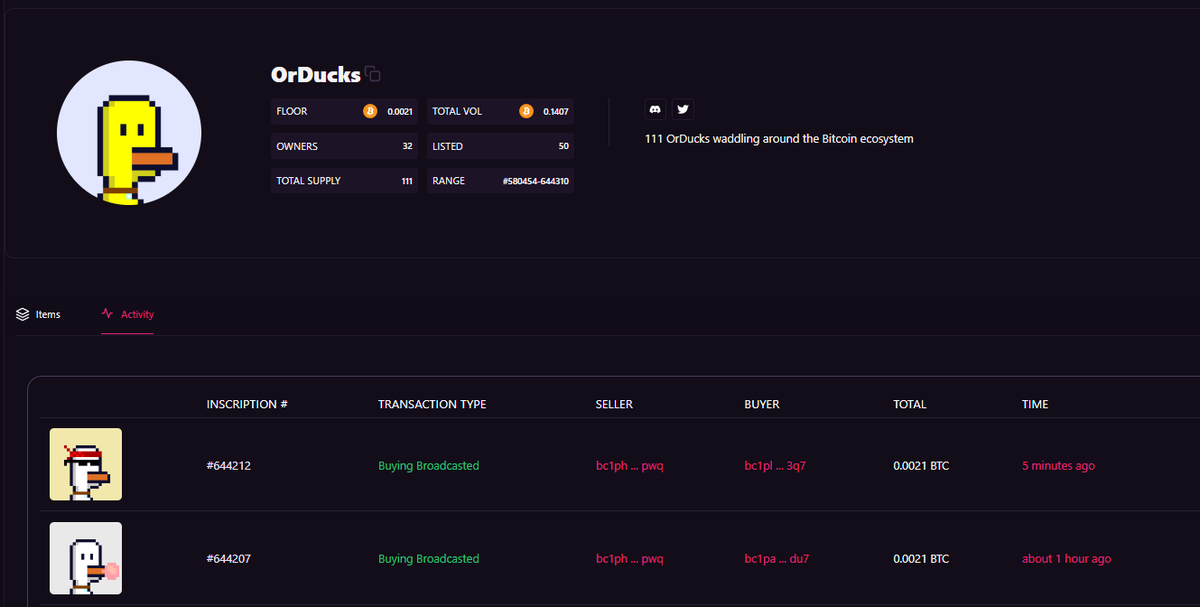Click the TOTAL column header
The width and height of the screenshot is (1200, 607).
pos(910,405)
